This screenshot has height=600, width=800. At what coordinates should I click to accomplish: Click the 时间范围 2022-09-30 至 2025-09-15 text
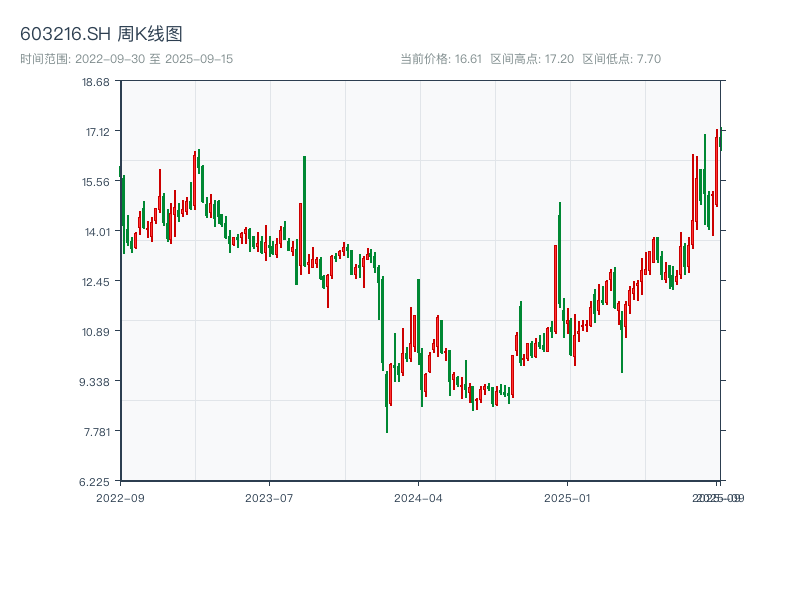click(x=127, y=59)
